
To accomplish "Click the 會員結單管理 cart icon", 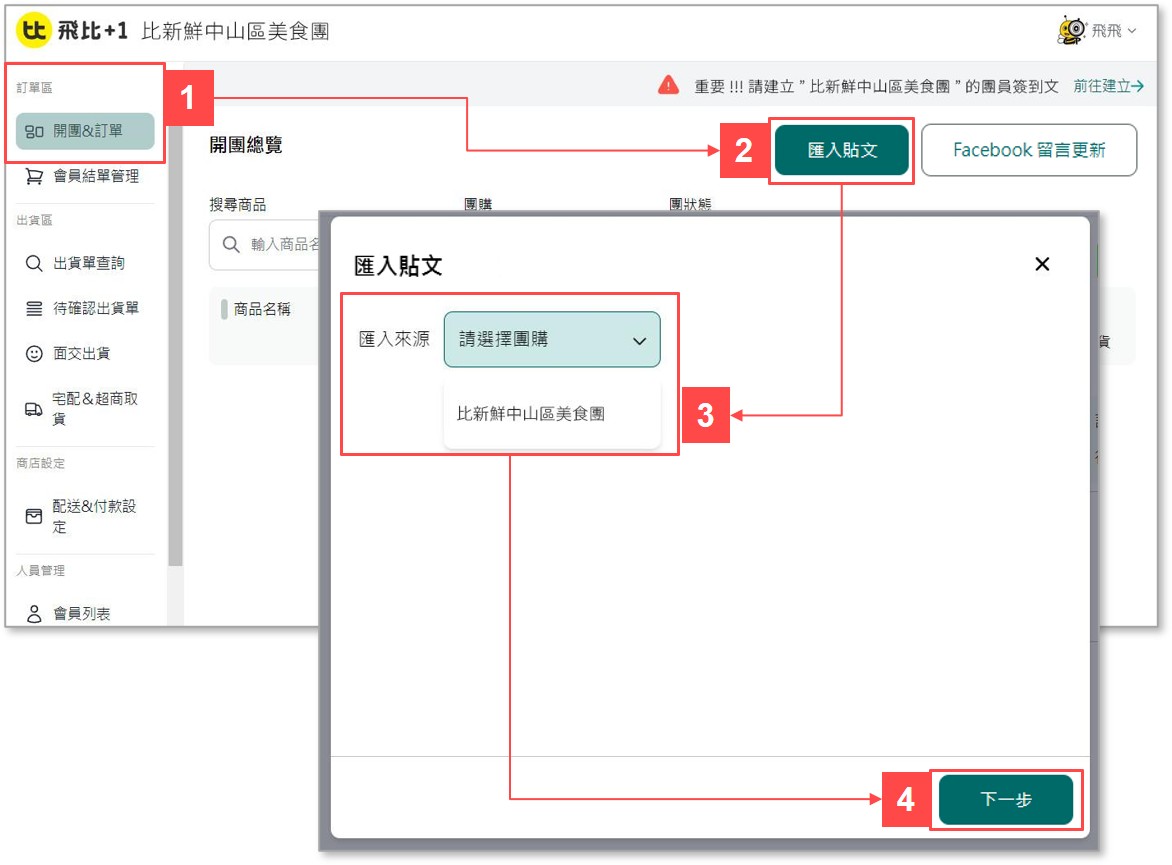I will (x=34, y=176).
